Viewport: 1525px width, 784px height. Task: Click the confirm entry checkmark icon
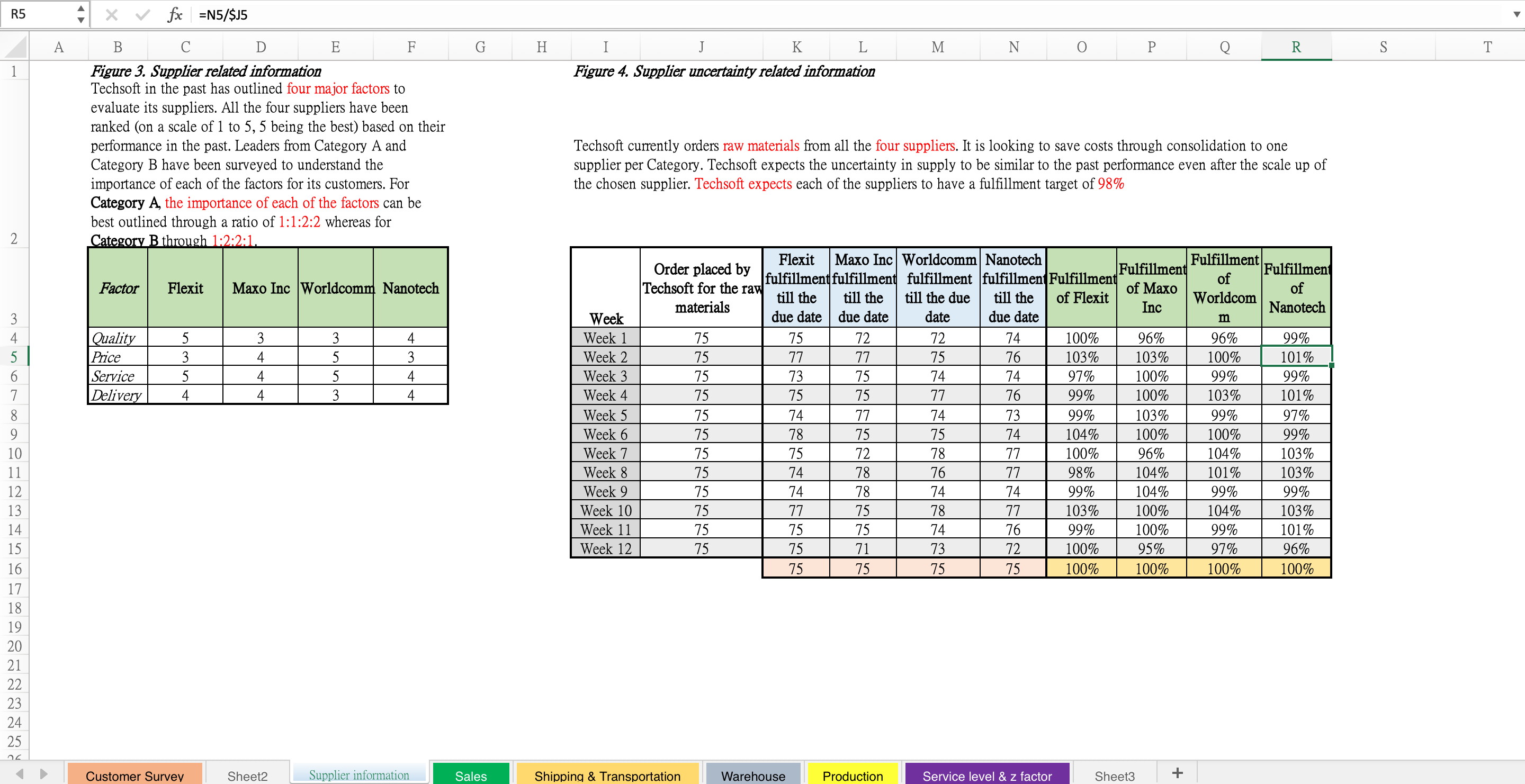click(142, 15)
